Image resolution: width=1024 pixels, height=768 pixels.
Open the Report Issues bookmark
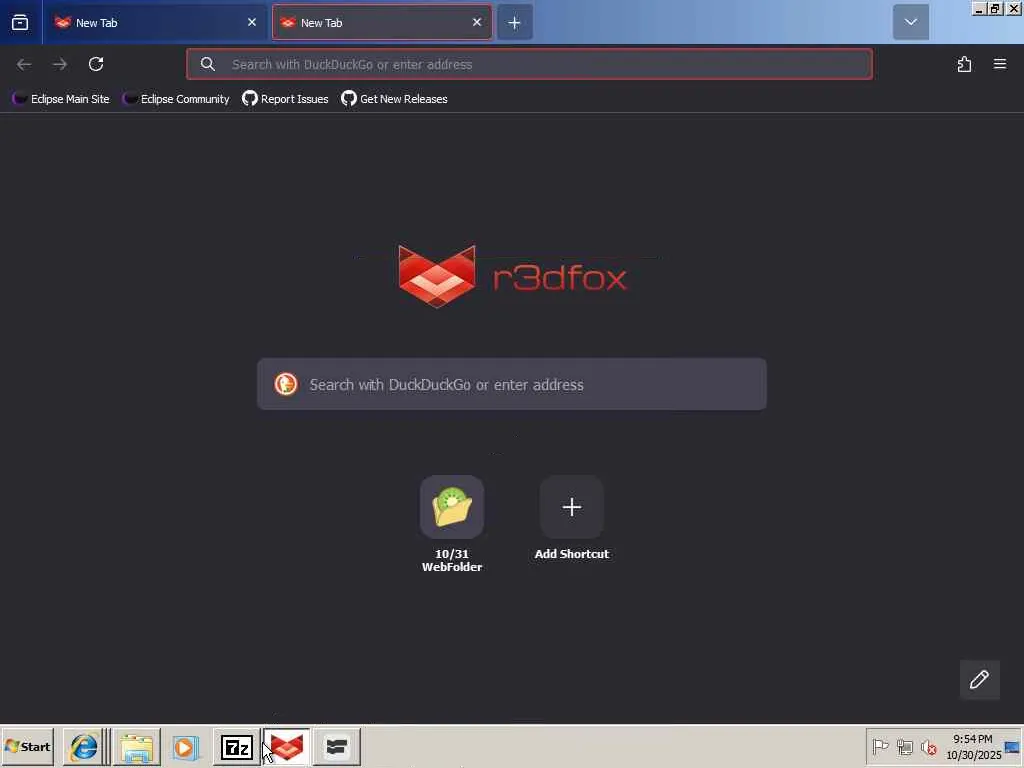pyautogui.click(x=285, y=99)
